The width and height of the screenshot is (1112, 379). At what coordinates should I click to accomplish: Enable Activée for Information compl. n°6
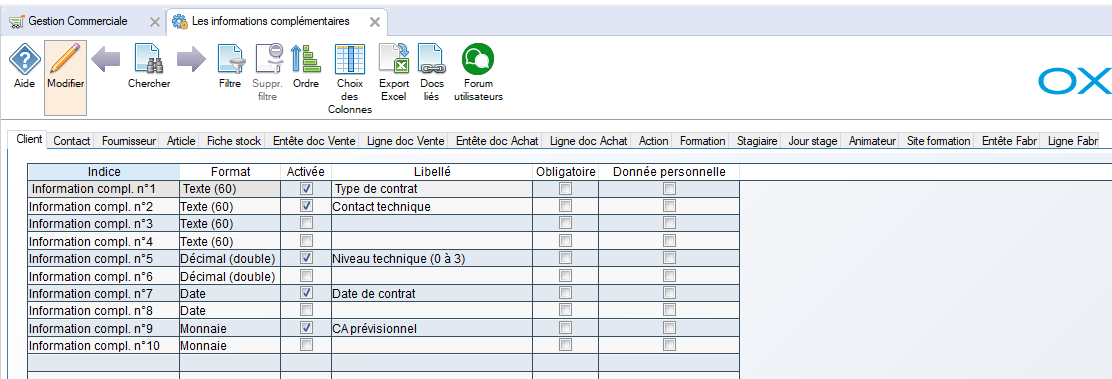click(306, 275)
